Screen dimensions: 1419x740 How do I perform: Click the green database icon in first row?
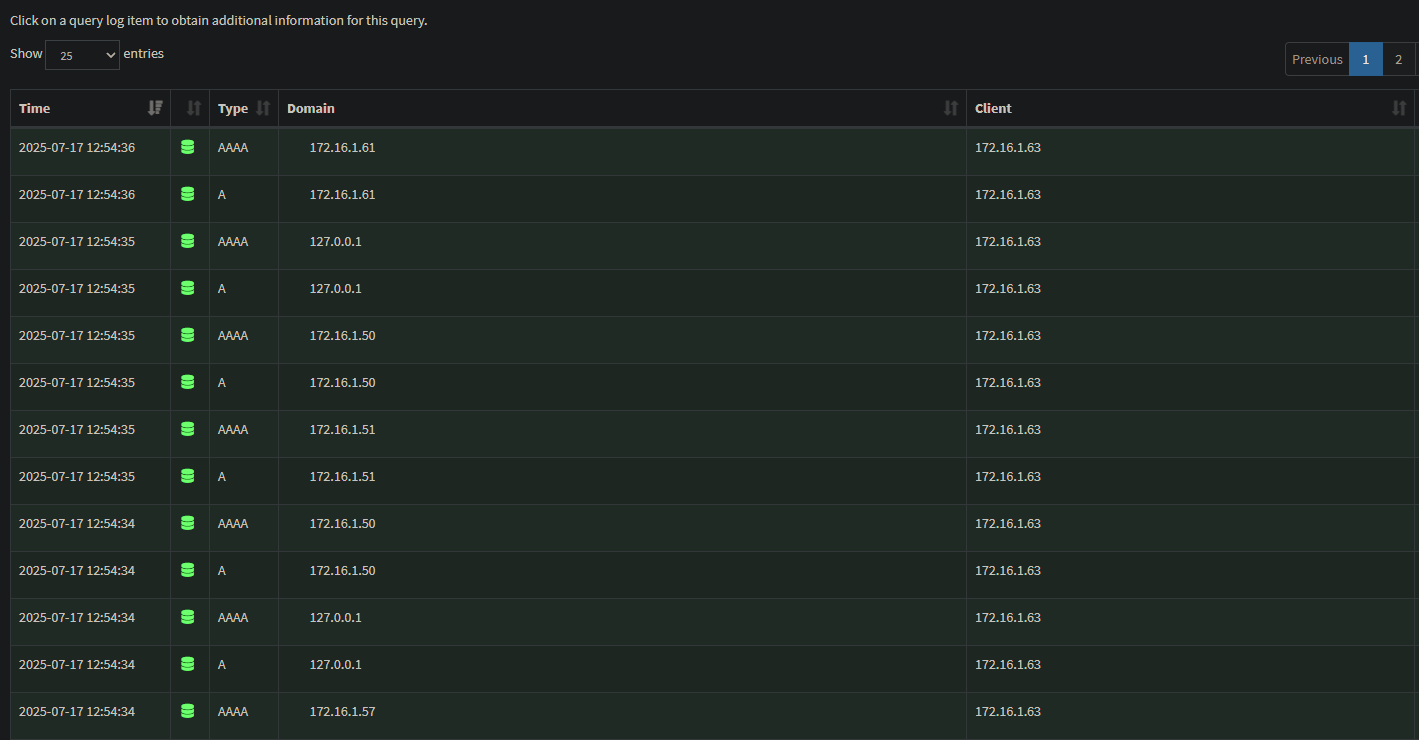(187, 147)
